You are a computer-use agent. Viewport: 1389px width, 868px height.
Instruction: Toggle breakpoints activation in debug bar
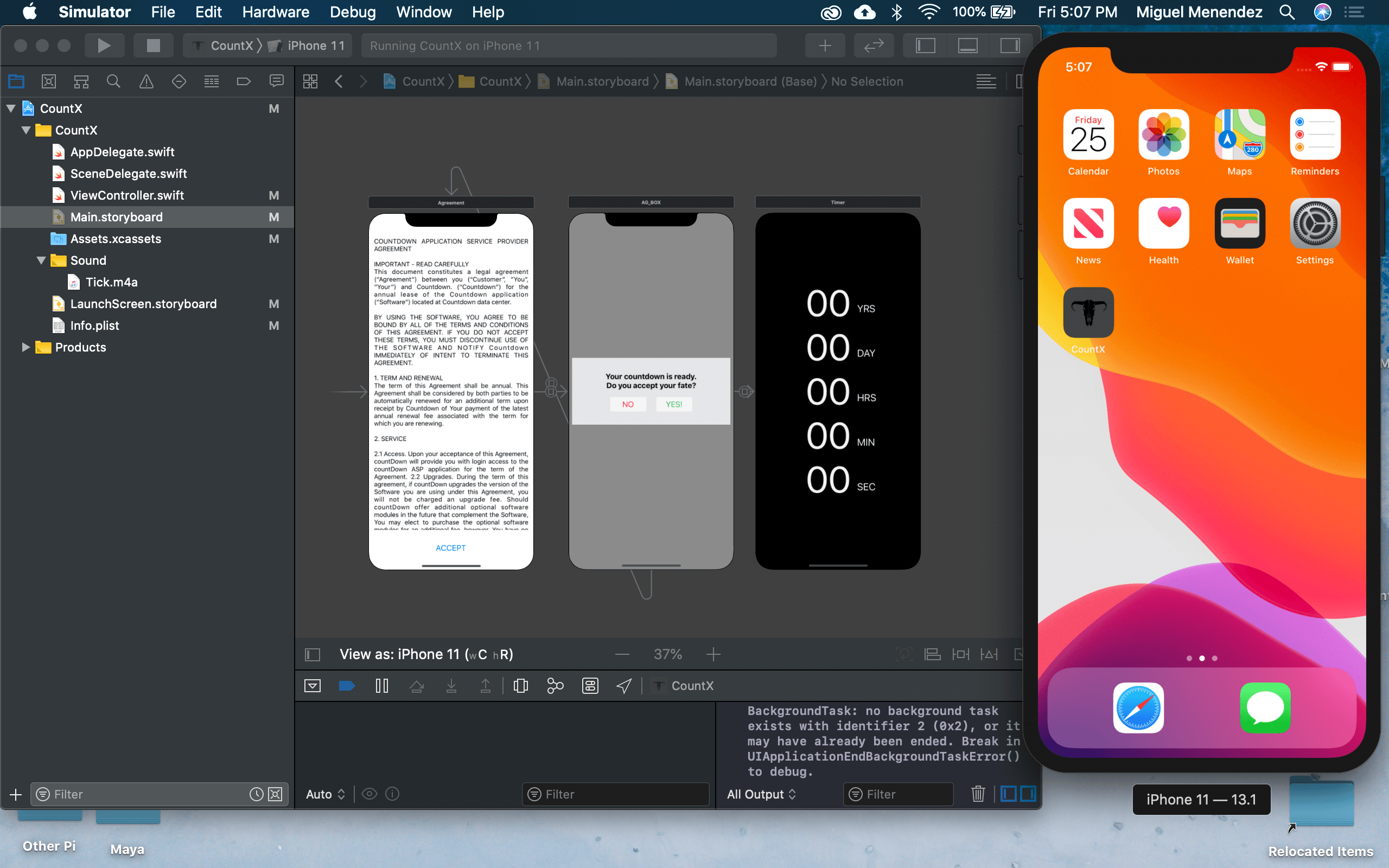tap(347, 685)
